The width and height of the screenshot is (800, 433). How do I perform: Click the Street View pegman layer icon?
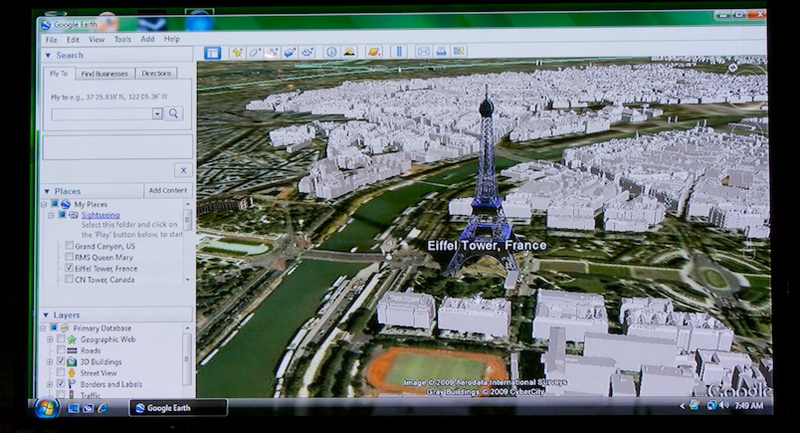(72, 373)
